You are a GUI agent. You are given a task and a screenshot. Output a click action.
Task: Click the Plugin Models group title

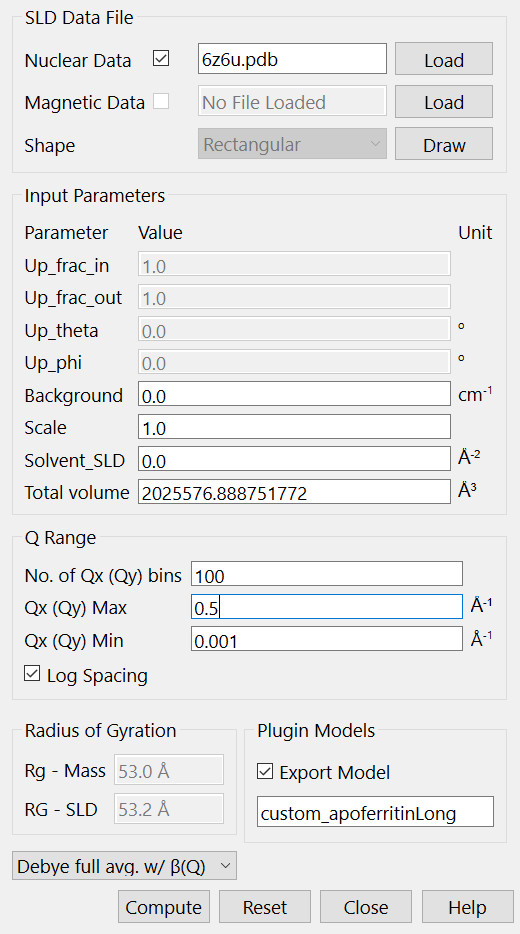click(x=316, y=731)
